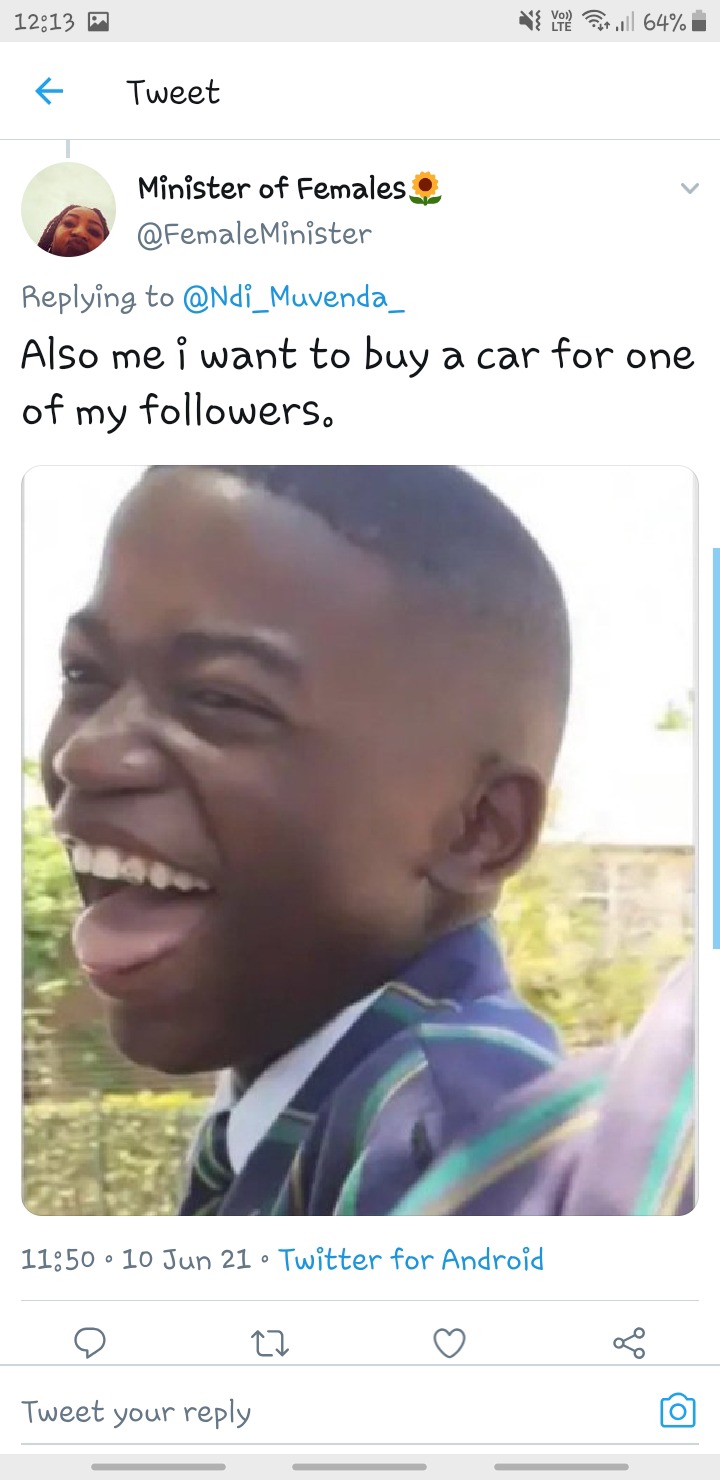The width and height of the screenshot is (720, 1480).
Task: Open the @FemaleMinister handle
Action: pyautogui.click(x=254, y=234)
